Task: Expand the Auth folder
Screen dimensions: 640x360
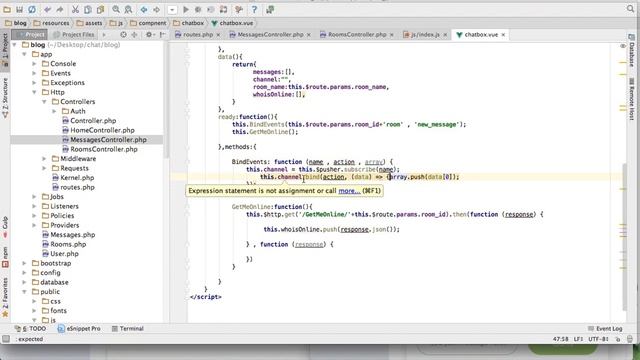Action: [x=54, y=111]
